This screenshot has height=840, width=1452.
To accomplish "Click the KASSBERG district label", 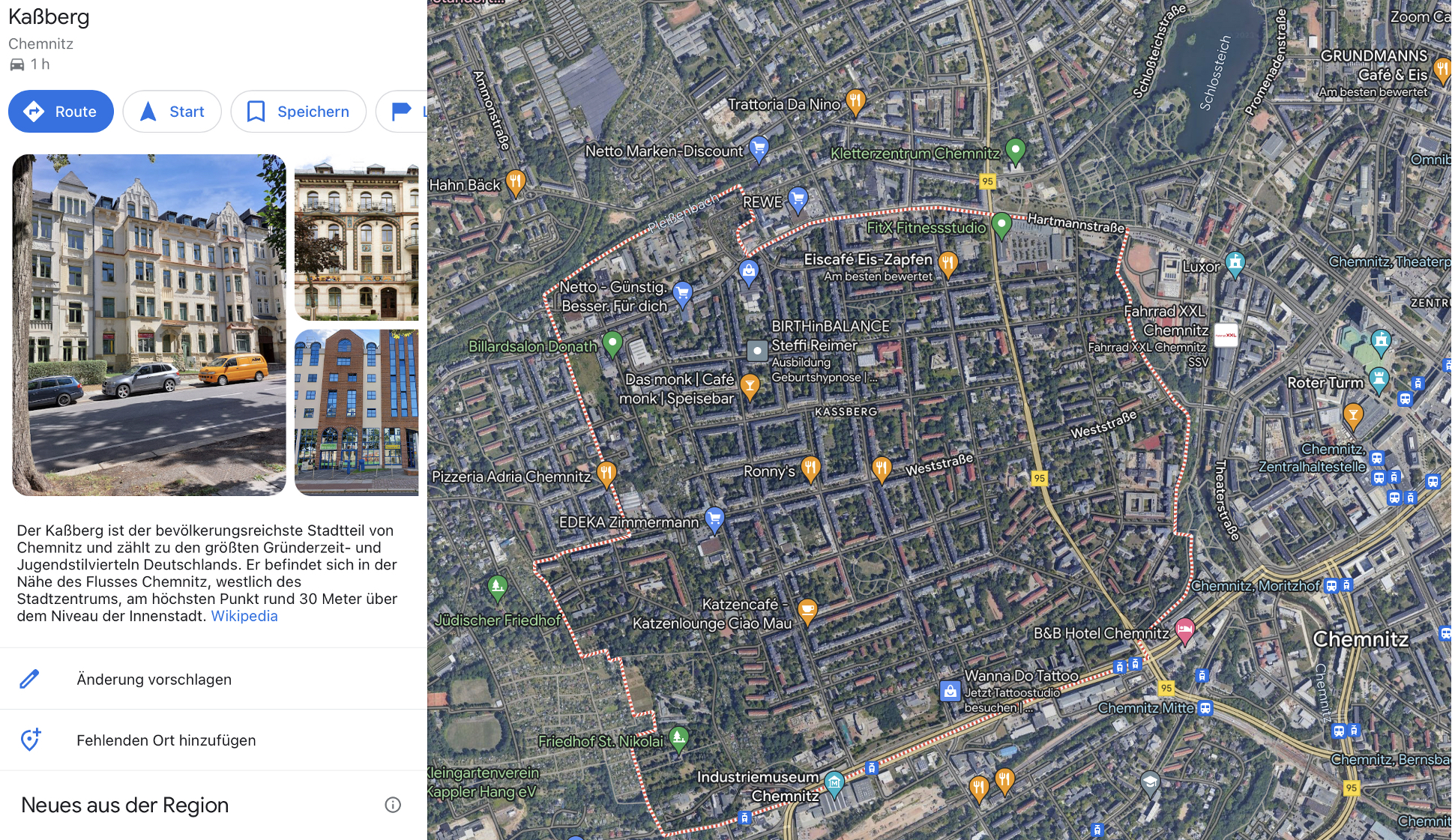I will pos(846,411).
